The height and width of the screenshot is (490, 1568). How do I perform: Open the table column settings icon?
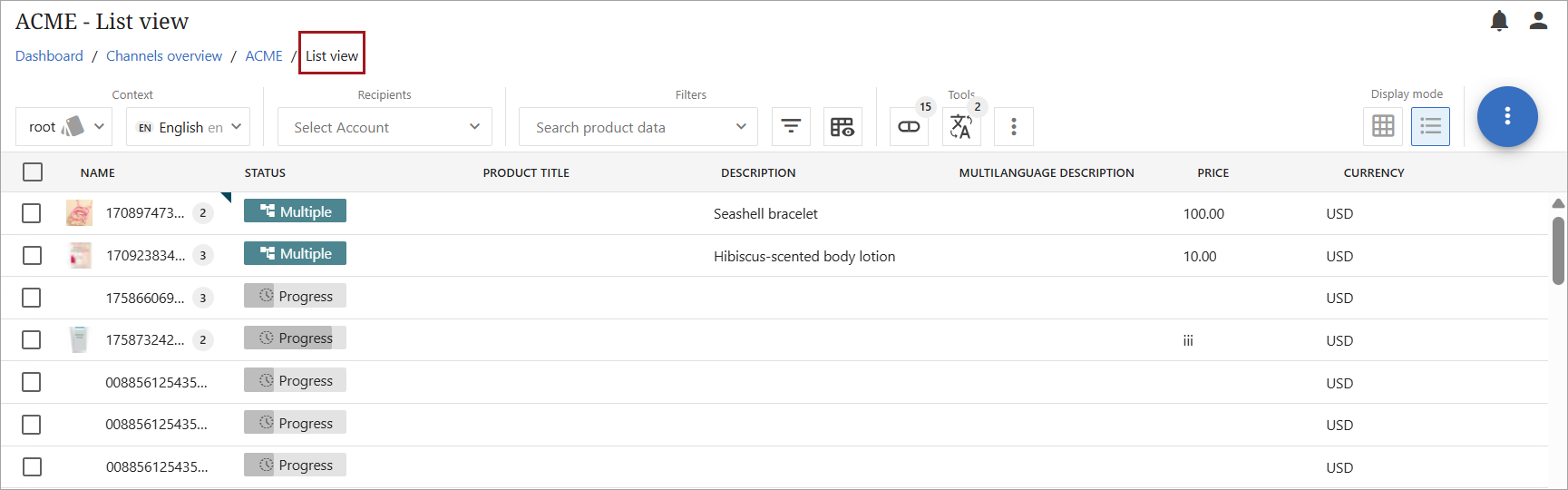coord(842,127)
